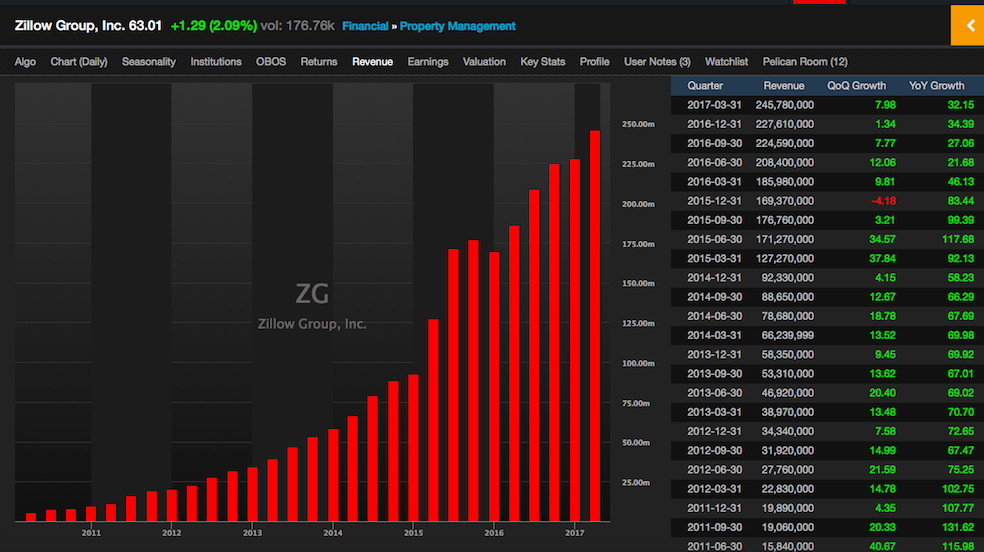Click the 99.39 YoY growth value
984x552 pixels.
point(961,220)
